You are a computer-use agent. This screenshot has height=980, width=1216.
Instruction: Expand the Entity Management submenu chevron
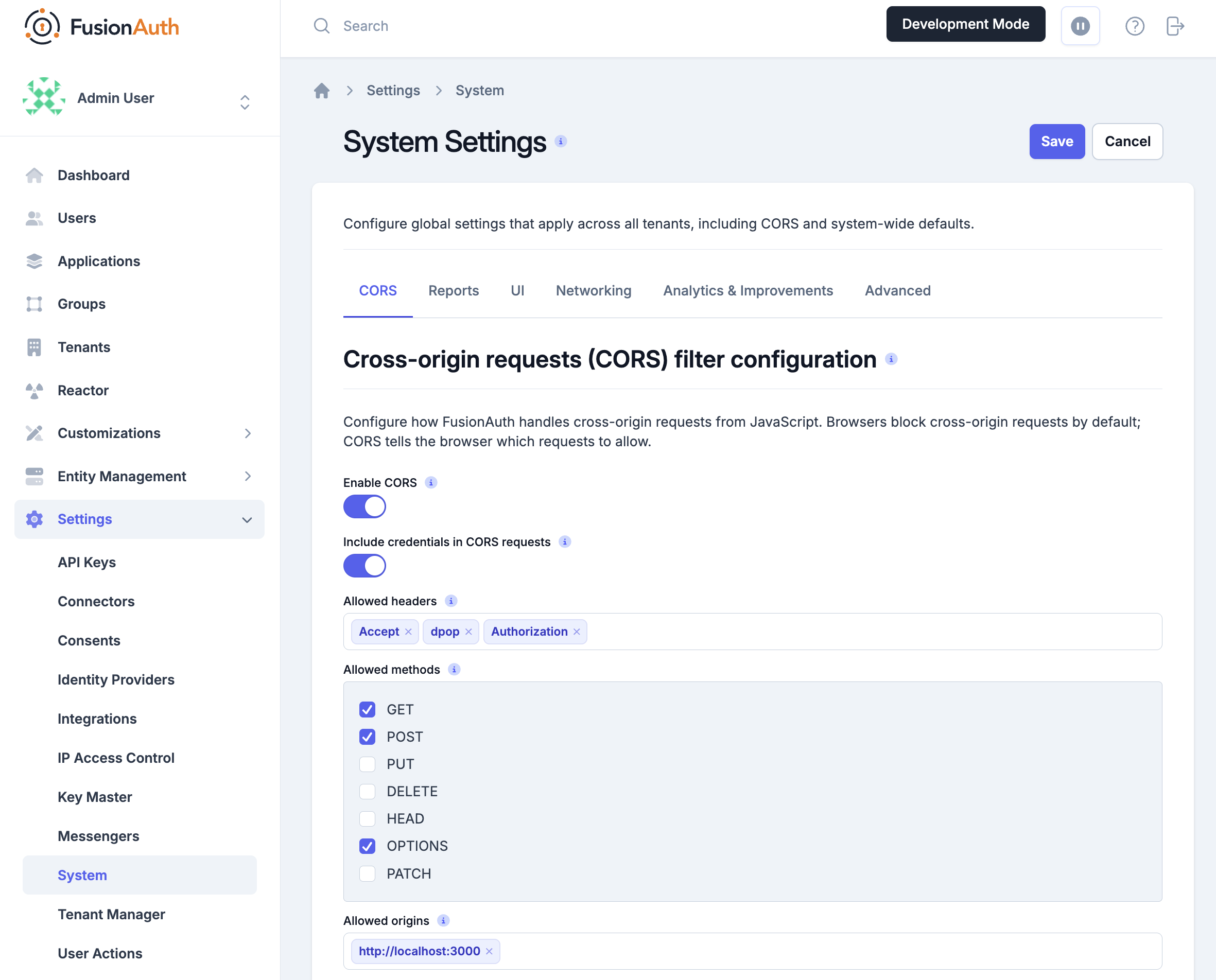tap(248, 476)
